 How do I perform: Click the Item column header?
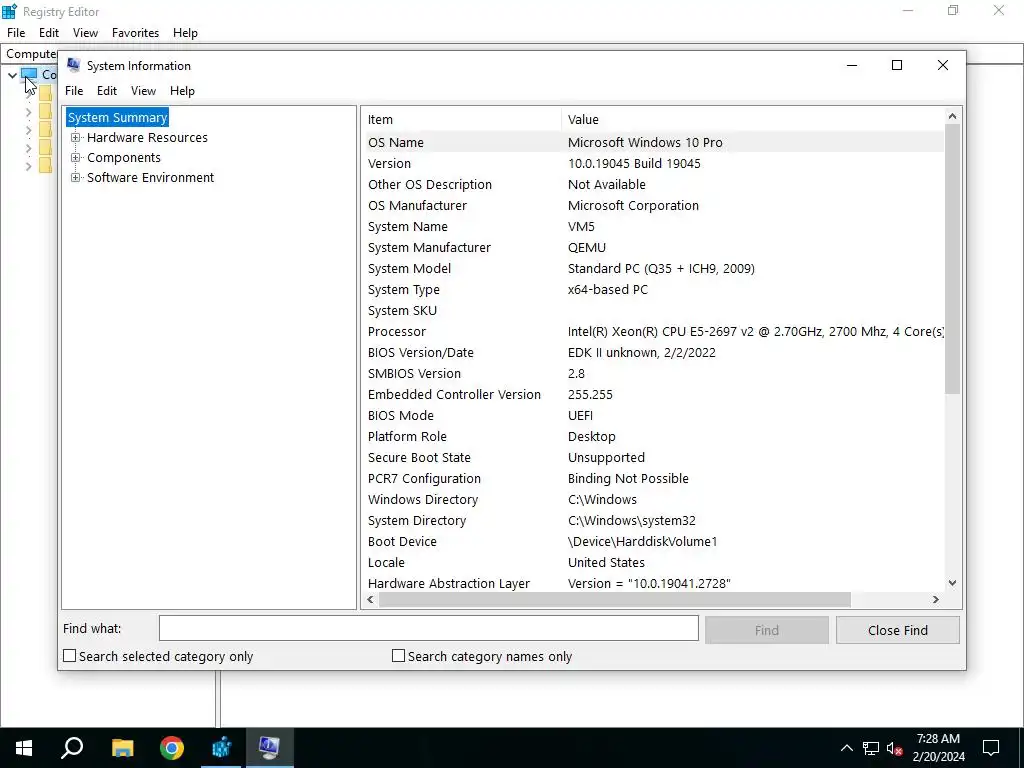coord(462,120)
